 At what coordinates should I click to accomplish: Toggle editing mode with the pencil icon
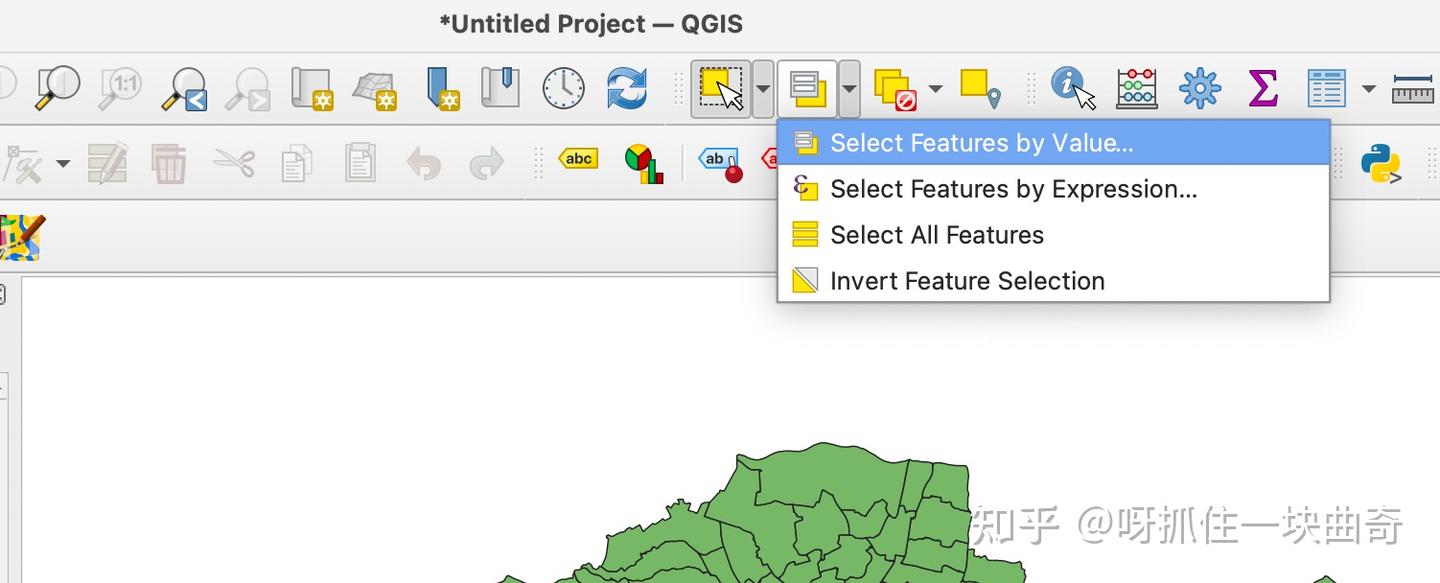click(108, 163)
